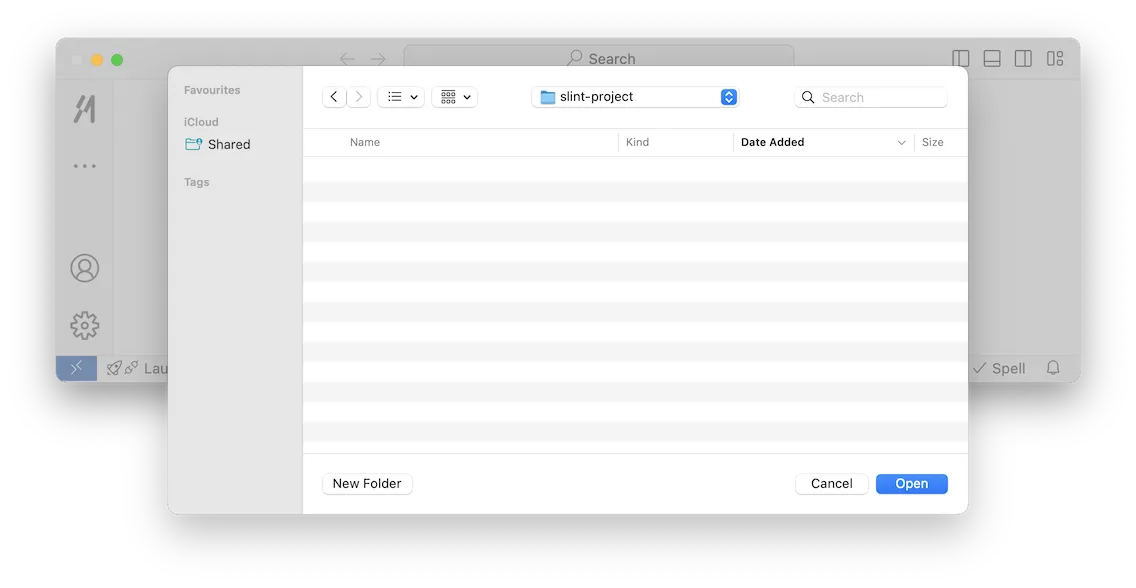Enable Spell check in the status bar
This screenshot has width=1136, height=588.
click(999, 368)
